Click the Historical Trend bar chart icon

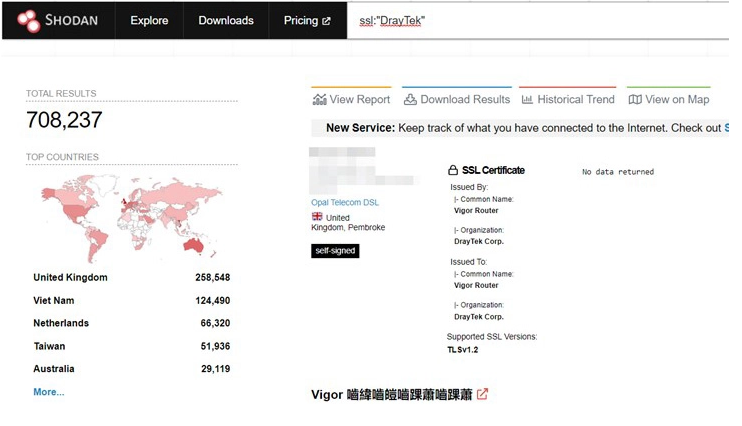coord(527,99)
